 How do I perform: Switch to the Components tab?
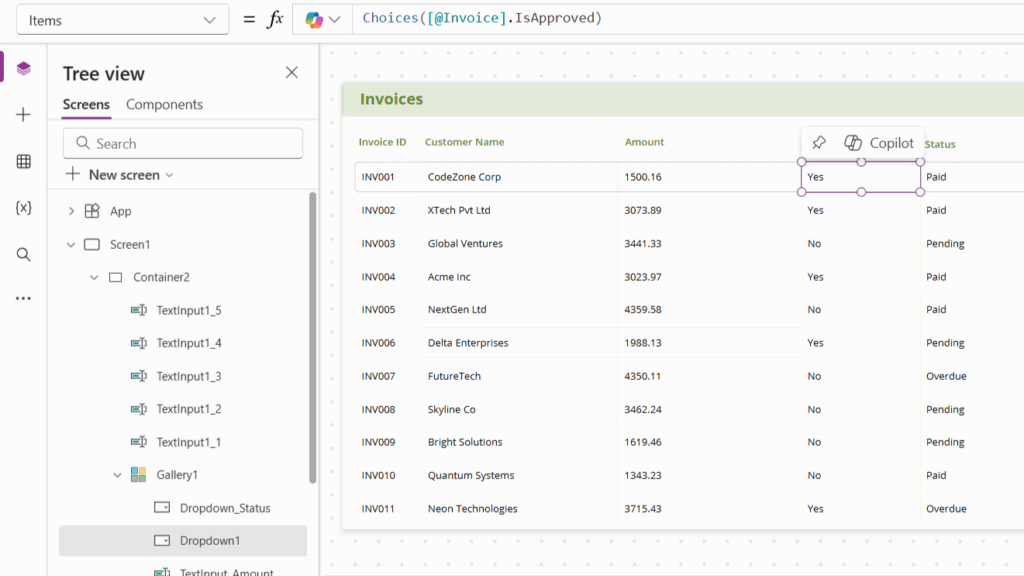[165, 104]
